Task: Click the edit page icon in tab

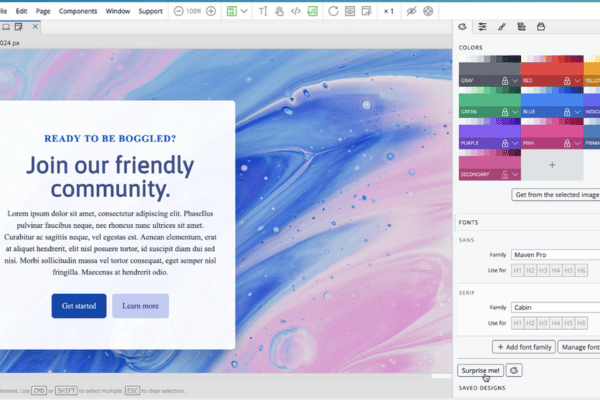Action: pos(18,27)
